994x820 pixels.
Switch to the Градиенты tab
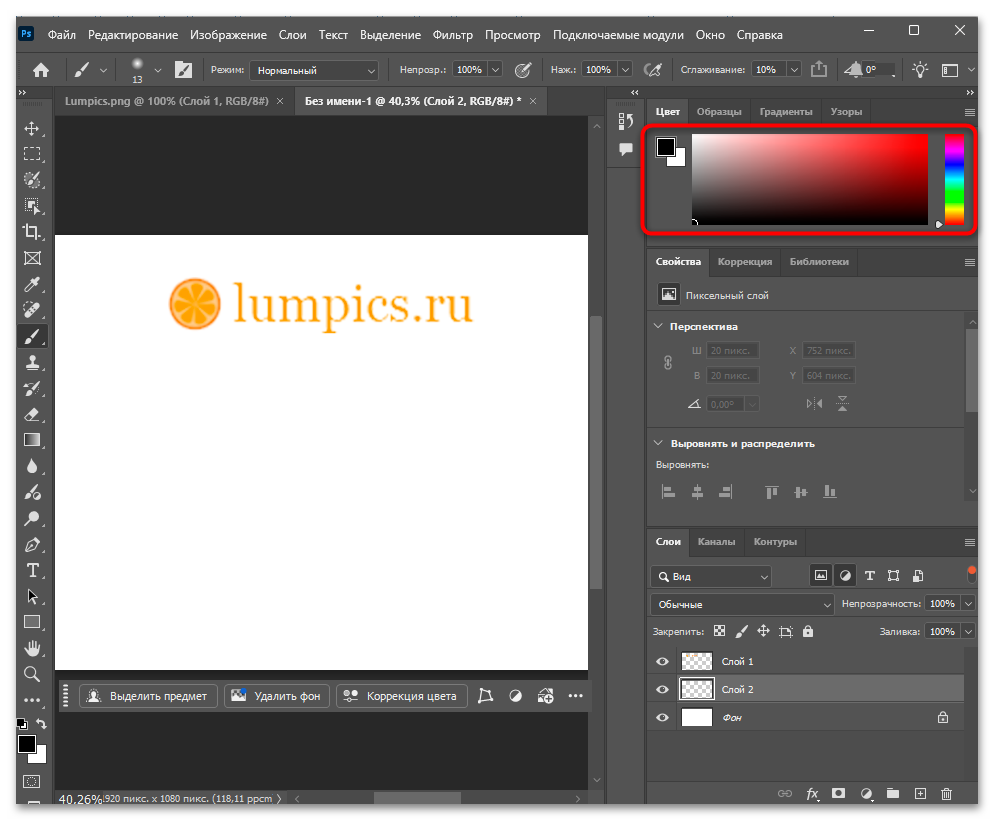tap(785, 112)
